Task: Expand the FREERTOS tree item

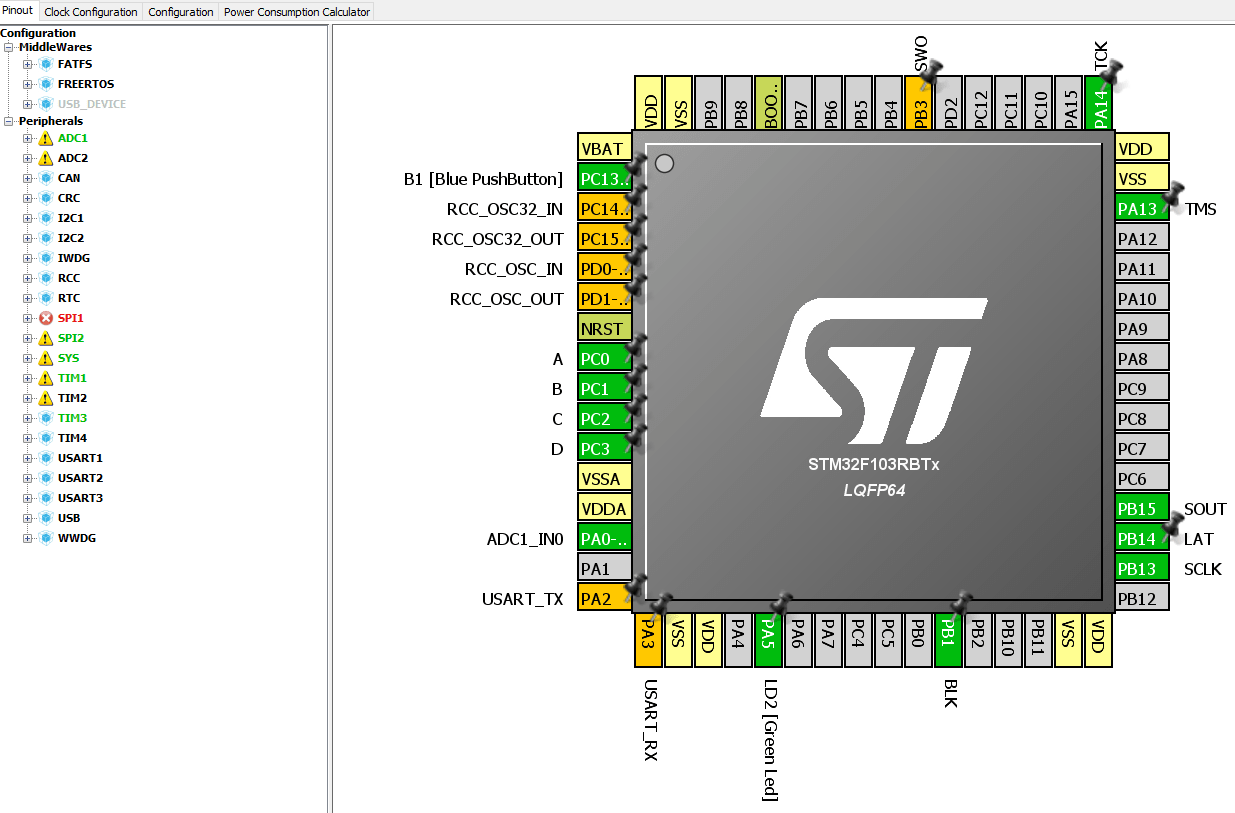Action: coord(28,84)
